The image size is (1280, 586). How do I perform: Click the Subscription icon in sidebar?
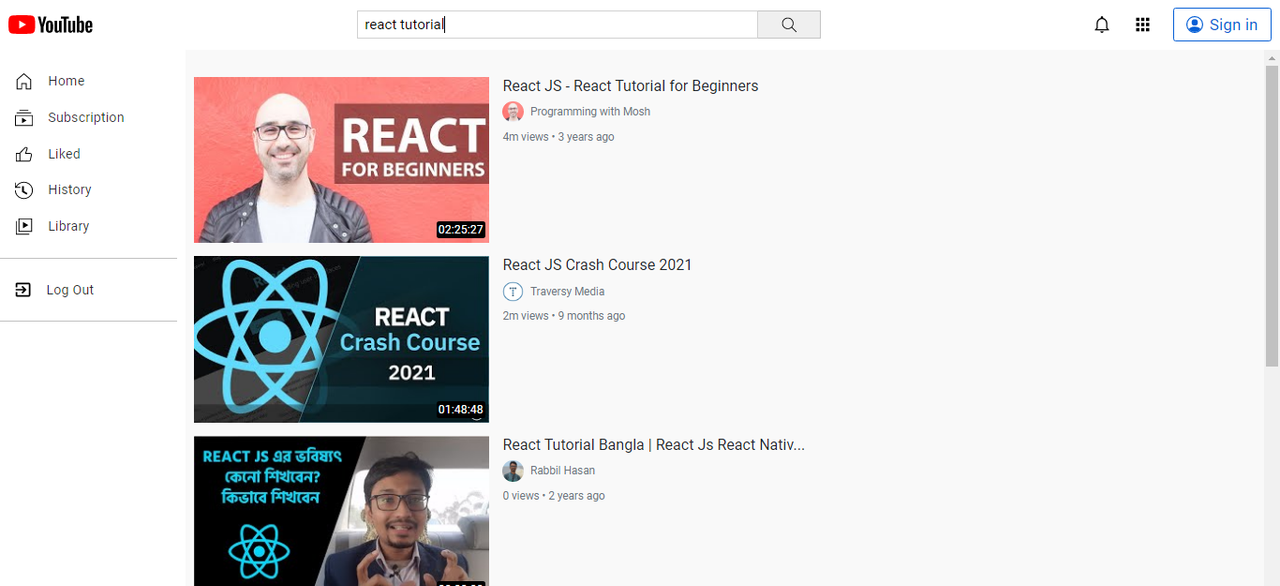pos(24,118)
